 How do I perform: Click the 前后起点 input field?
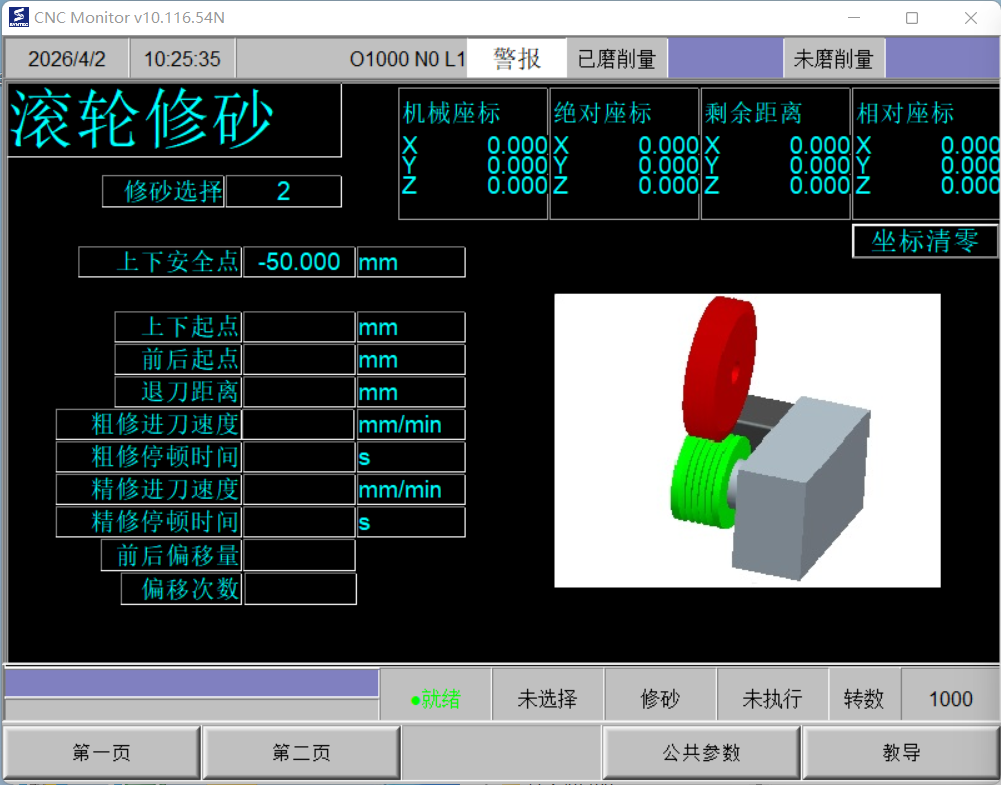(299, 359)
